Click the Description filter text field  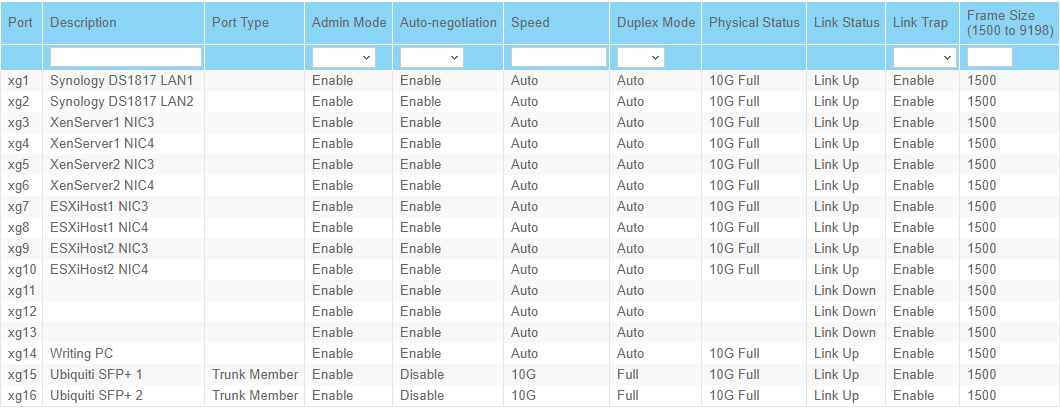click(x=125, y=58)
